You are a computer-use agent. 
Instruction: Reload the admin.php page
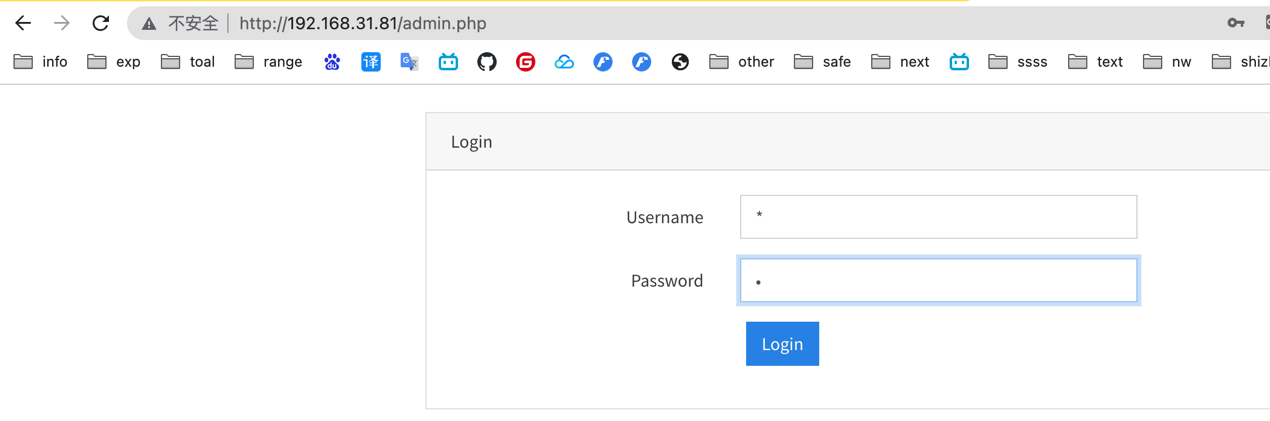point(101,23)
